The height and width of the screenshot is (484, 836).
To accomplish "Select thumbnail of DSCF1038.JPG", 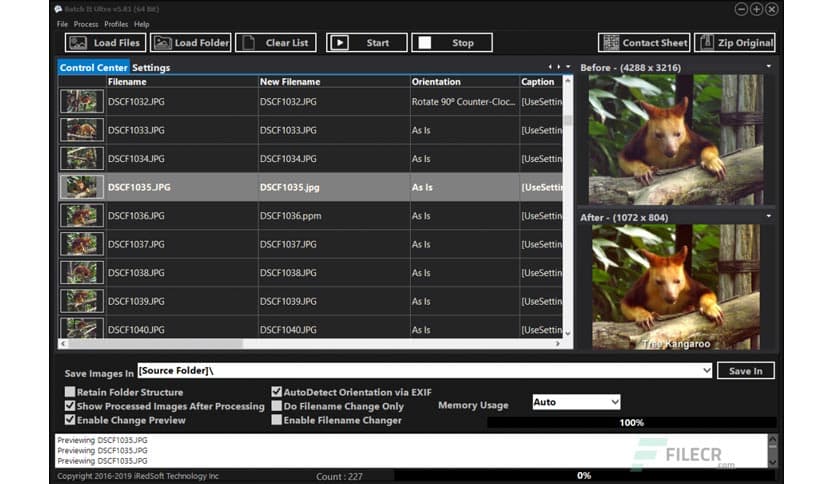I will 82,272.
